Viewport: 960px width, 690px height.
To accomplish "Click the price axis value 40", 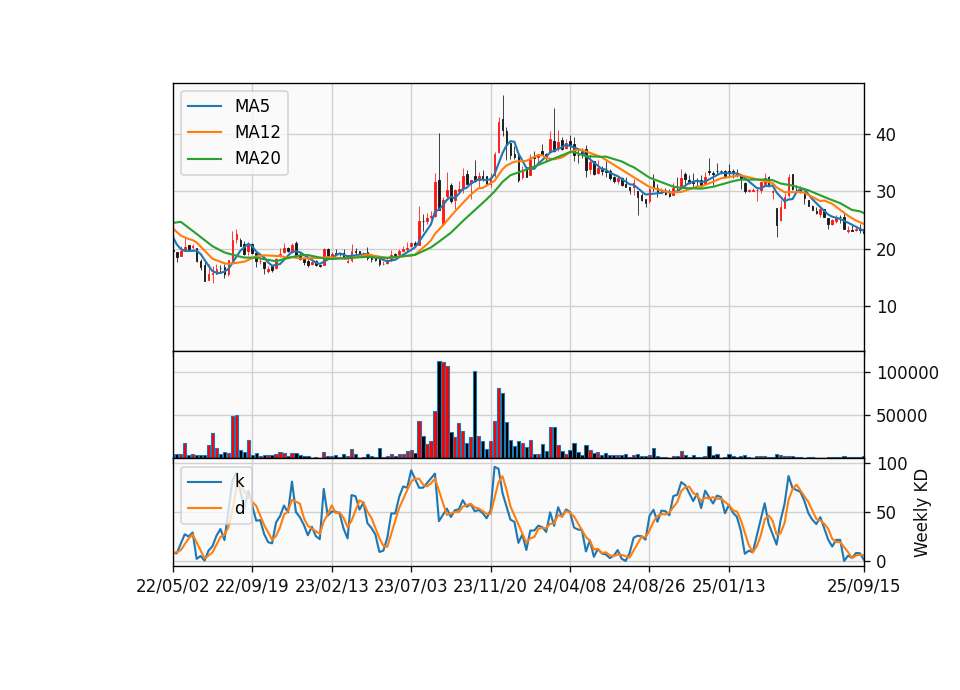I will [886, 135].
